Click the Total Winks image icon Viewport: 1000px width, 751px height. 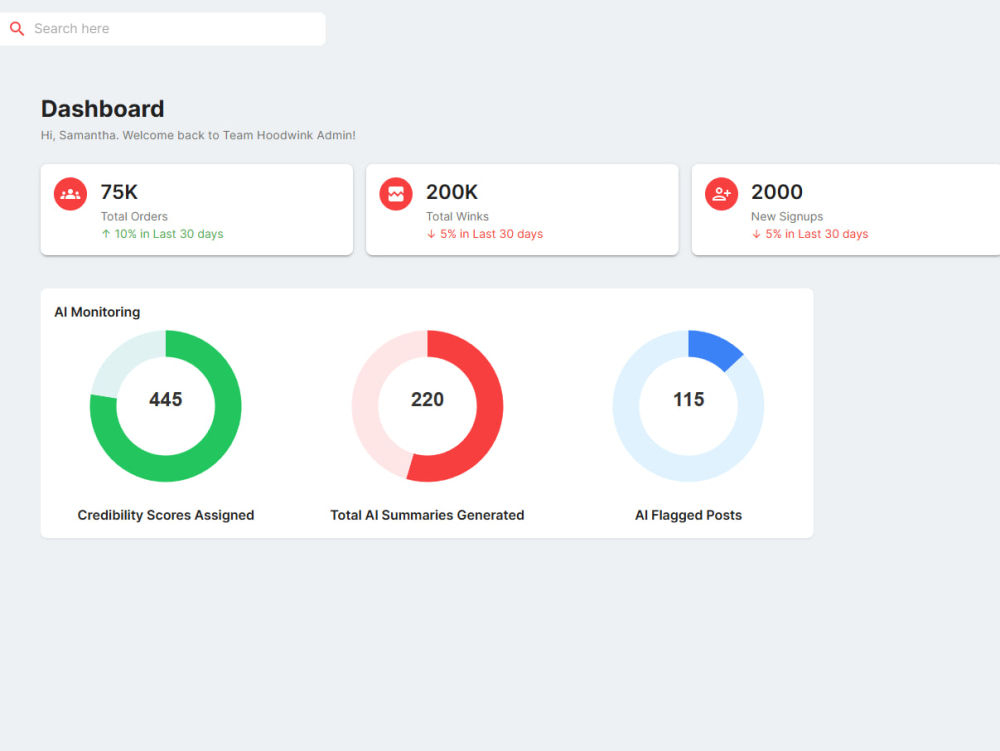tap(396, 194)
